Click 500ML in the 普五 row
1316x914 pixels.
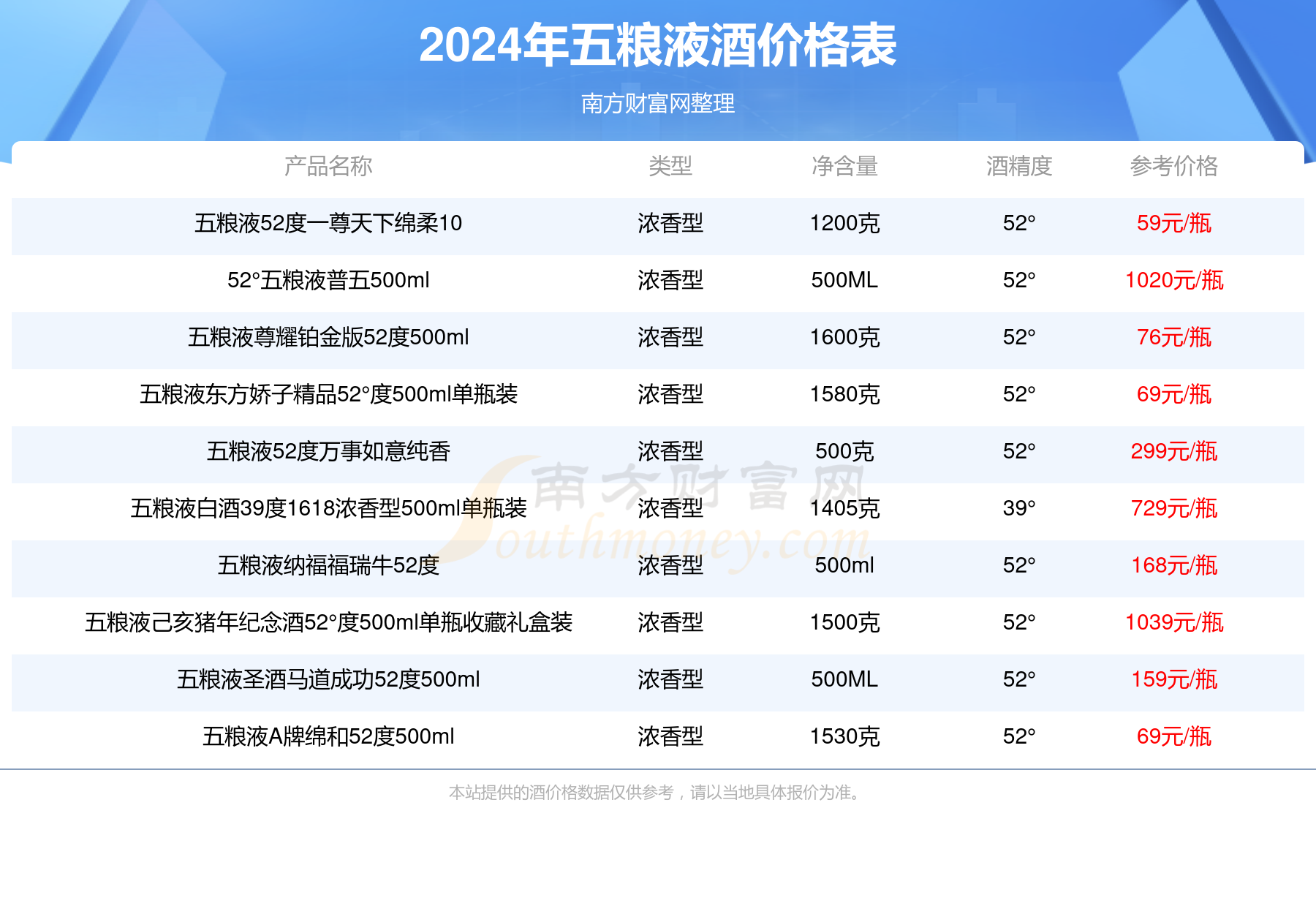pos(844,280)
